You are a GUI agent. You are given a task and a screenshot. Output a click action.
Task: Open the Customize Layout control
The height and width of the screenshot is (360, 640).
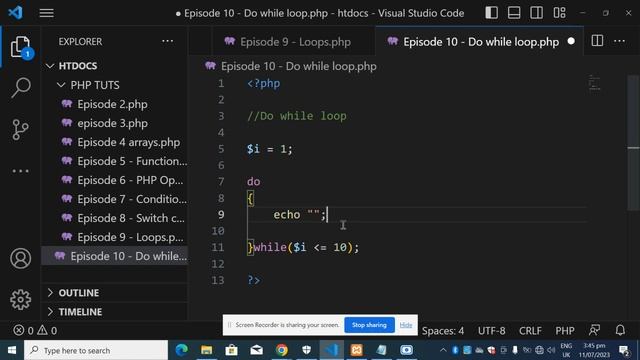pos(560,13)
